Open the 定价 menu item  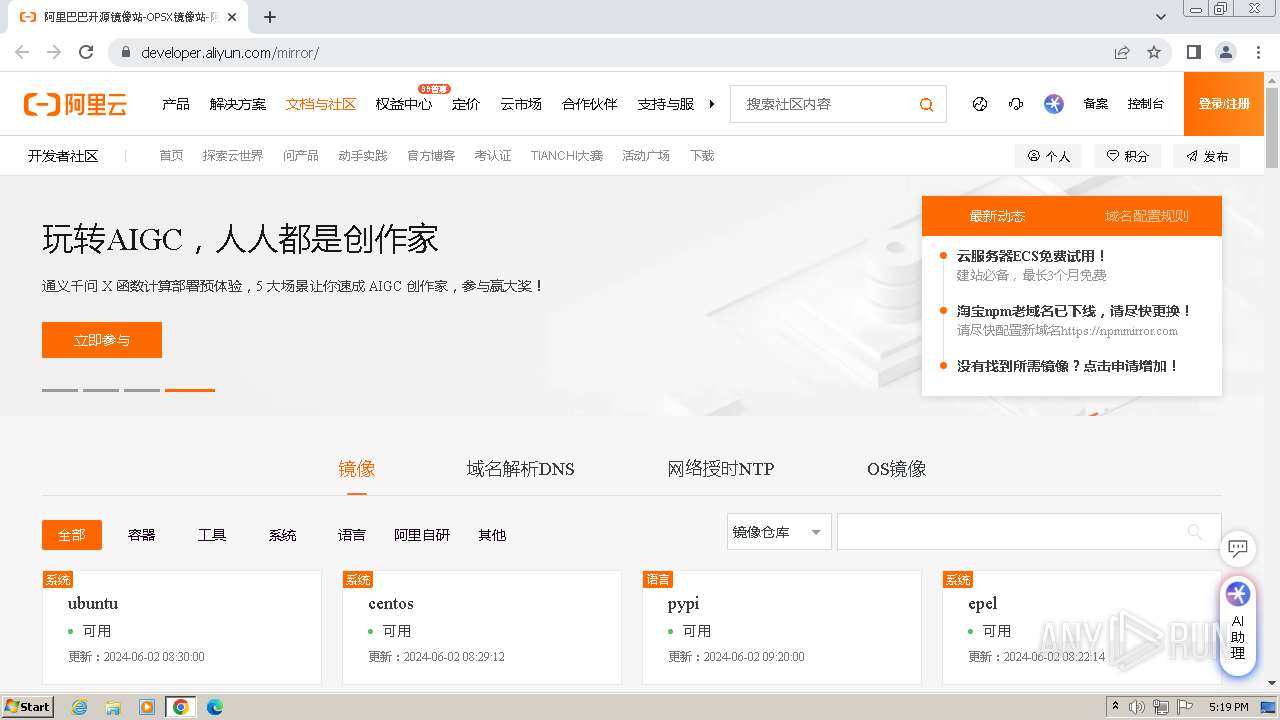[466, 104]
